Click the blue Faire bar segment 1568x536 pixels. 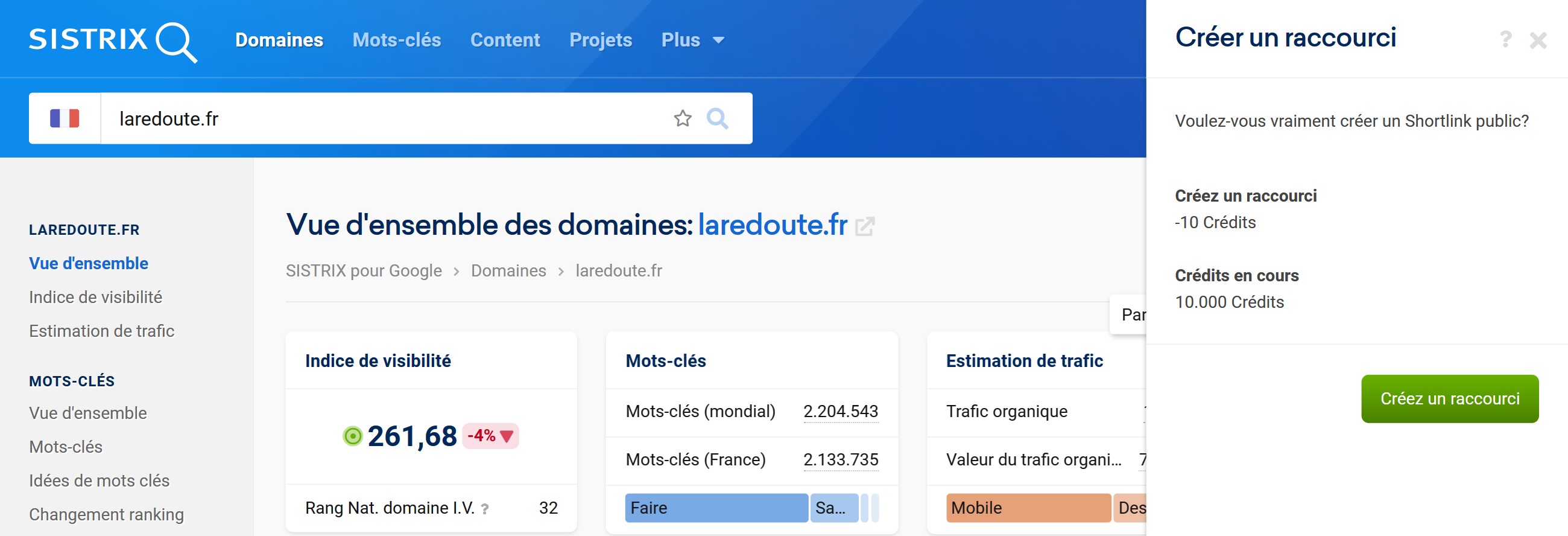716,508
